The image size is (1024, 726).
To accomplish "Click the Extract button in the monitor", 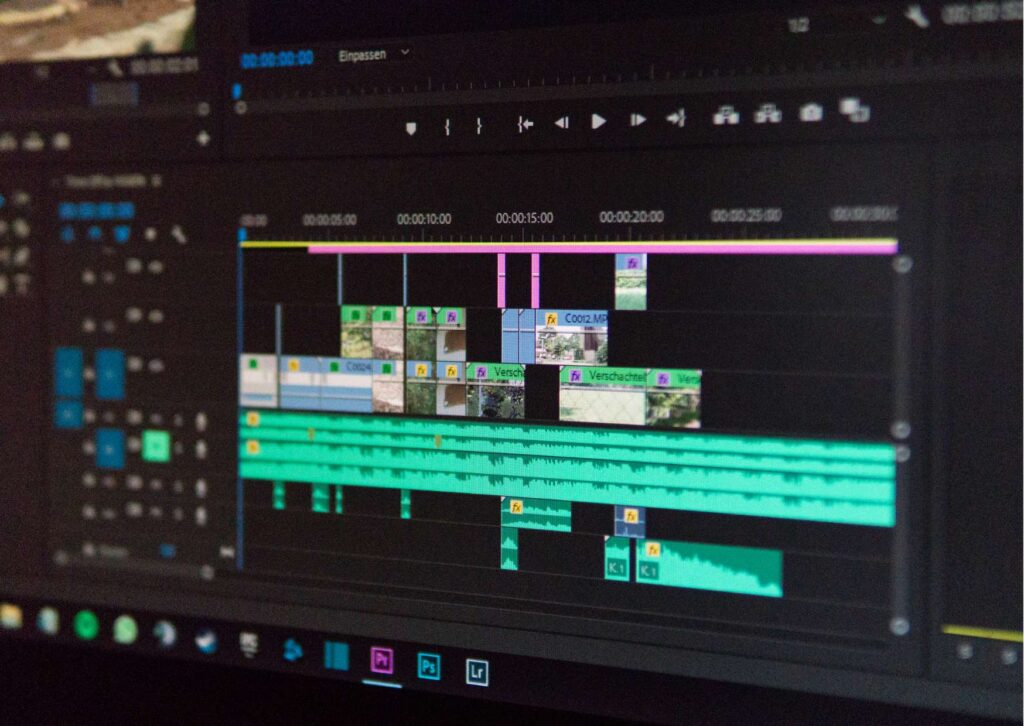I will (768, 114).
